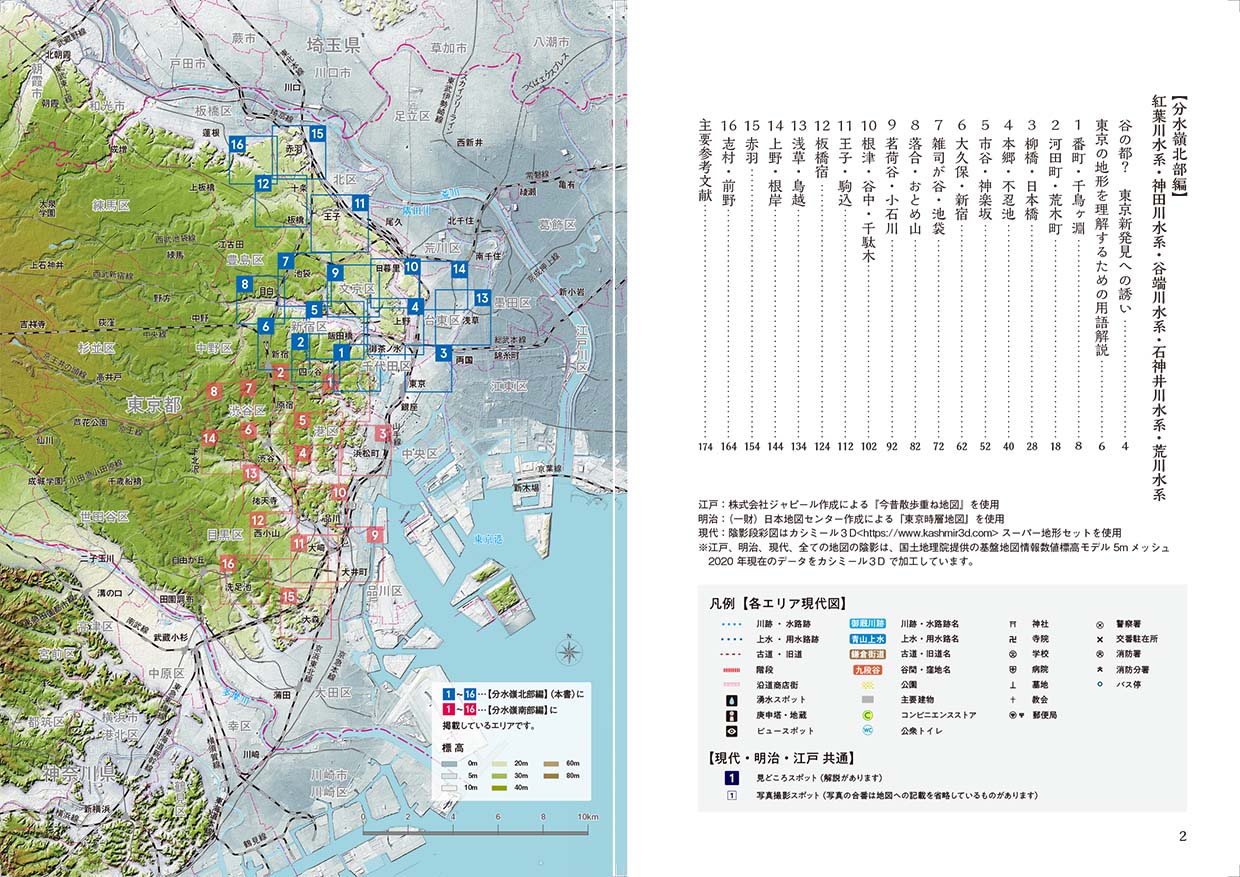This screenshot has width=1240, height=877.
Task: Toggle the blue 見どころスポット numbered marker
Action: point(731,777)
